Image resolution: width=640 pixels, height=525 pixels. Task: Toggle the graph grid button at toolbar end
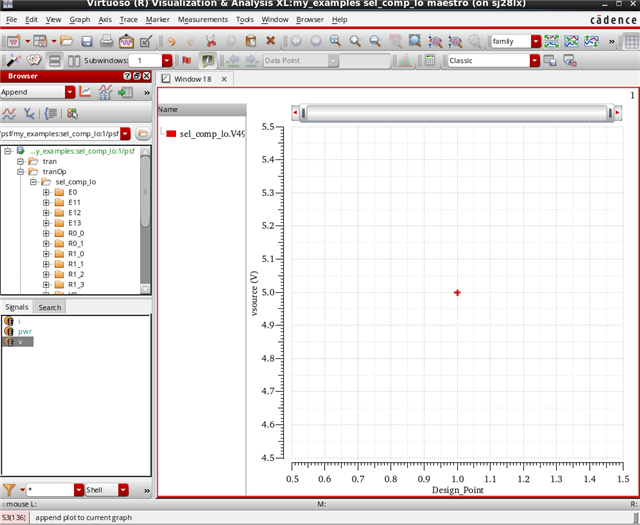click(x=631, y=41)
